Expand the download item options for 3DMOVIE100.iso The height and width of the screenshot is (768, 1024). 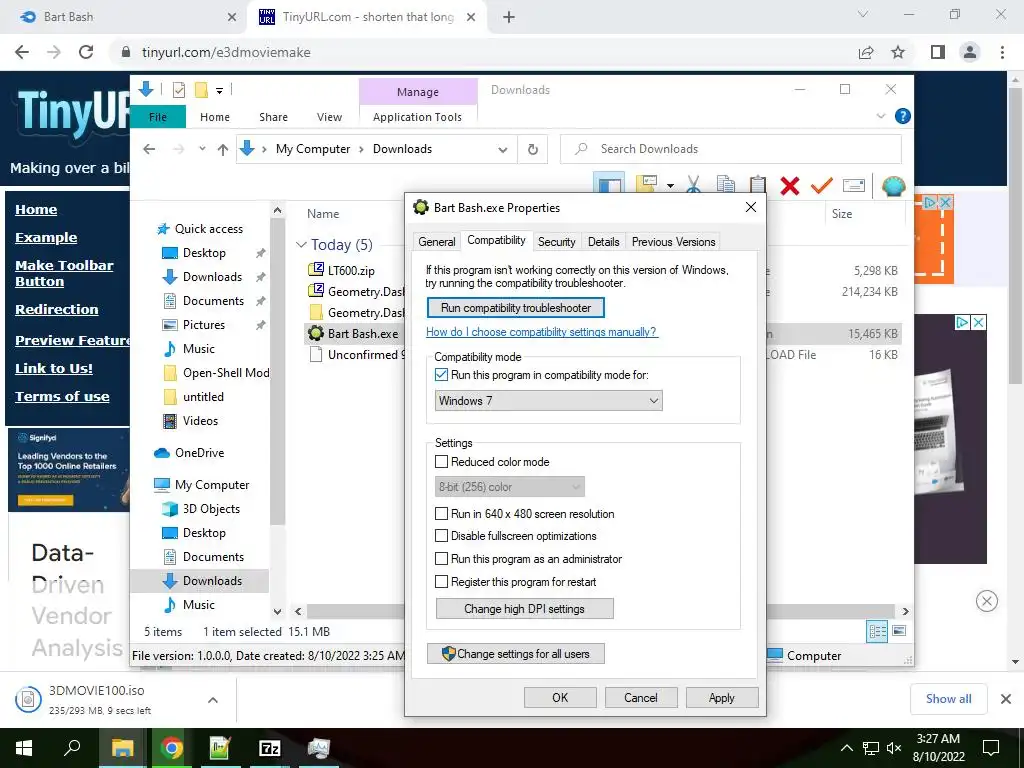212,700
